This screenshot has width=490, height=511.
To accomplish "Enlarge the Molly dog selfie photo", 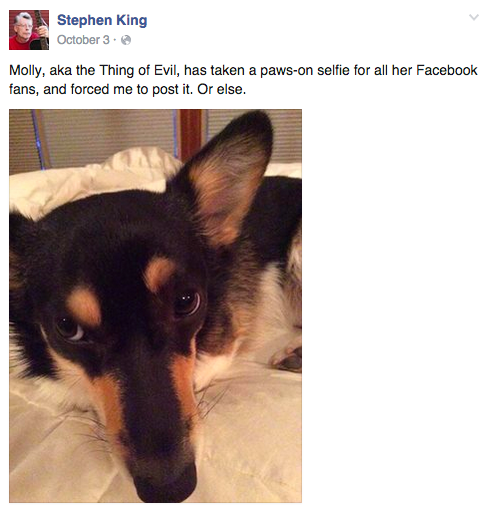I will coord(155,306).
